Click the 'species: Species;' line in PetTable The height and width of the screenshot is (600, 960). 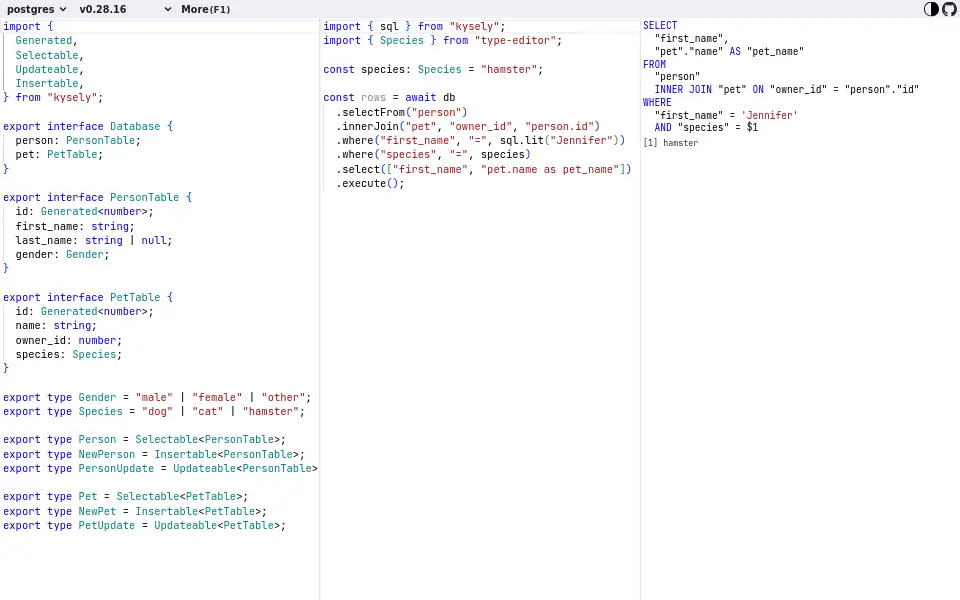[69, 354]
